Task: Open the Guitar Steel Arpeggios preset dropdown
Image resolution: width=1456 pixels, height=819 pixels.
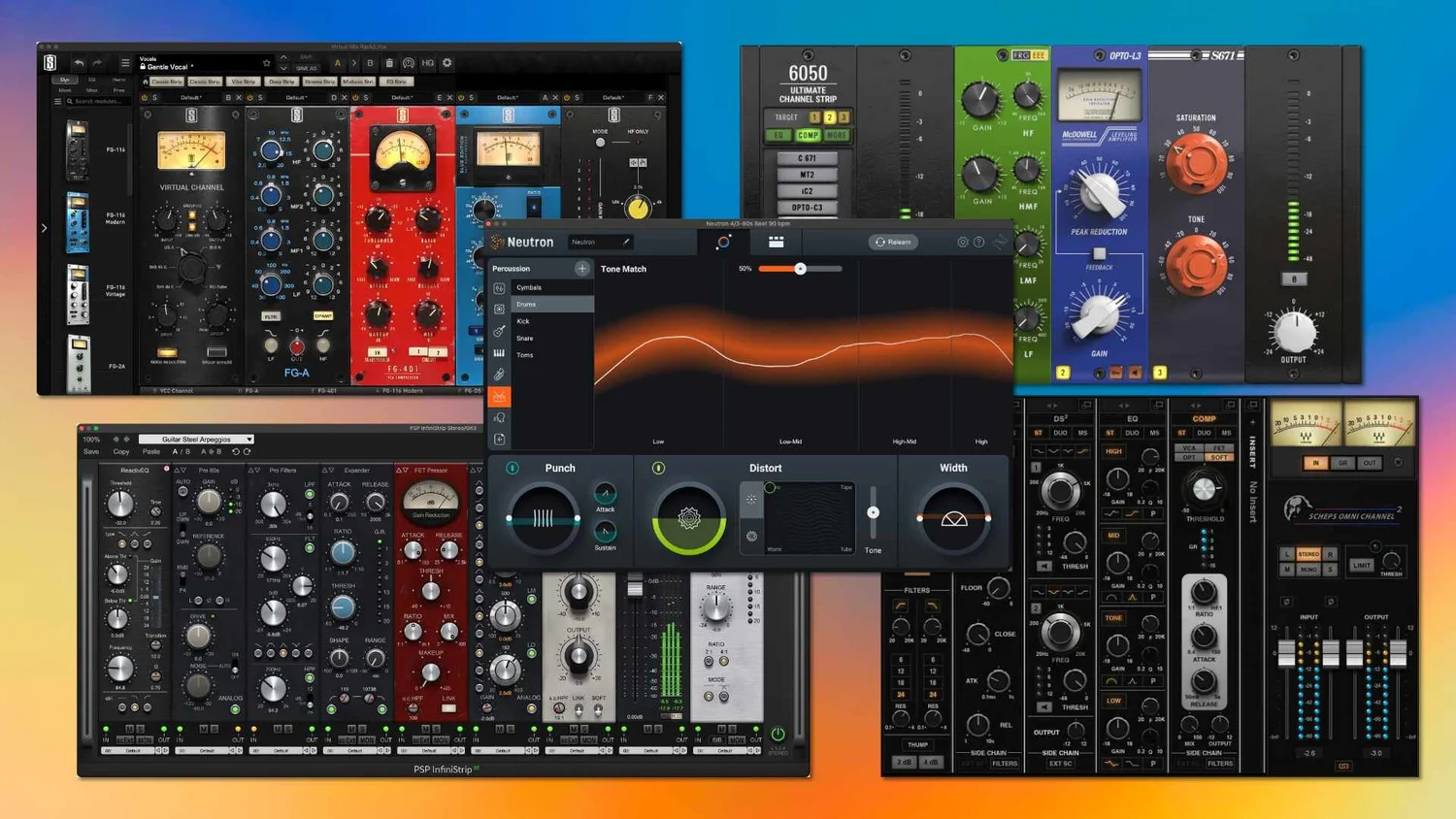Action: pyautogui.click(x=196, y=439)
